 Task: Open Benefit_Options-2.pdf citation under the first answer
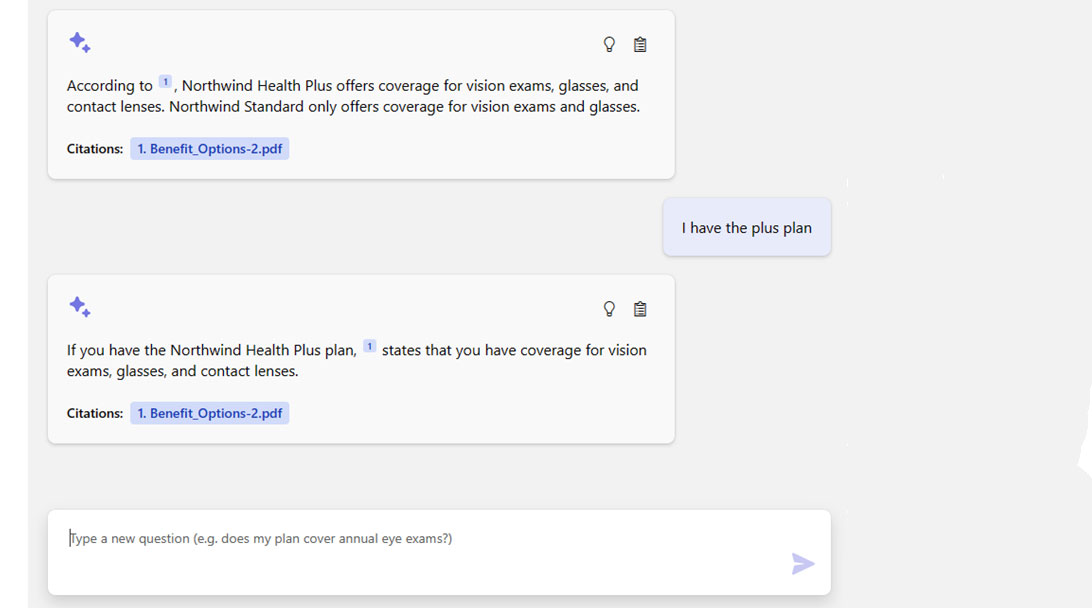tap(209, 148)
